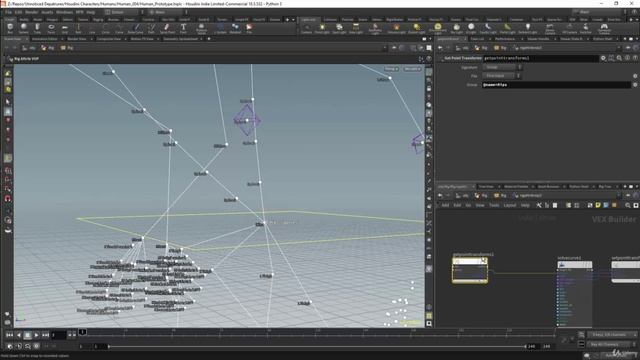Image resolution: width=640 pixels, height=360 pixels.
Task: Click the select arrow tool in the viewport sidebar
Action: 8,101
